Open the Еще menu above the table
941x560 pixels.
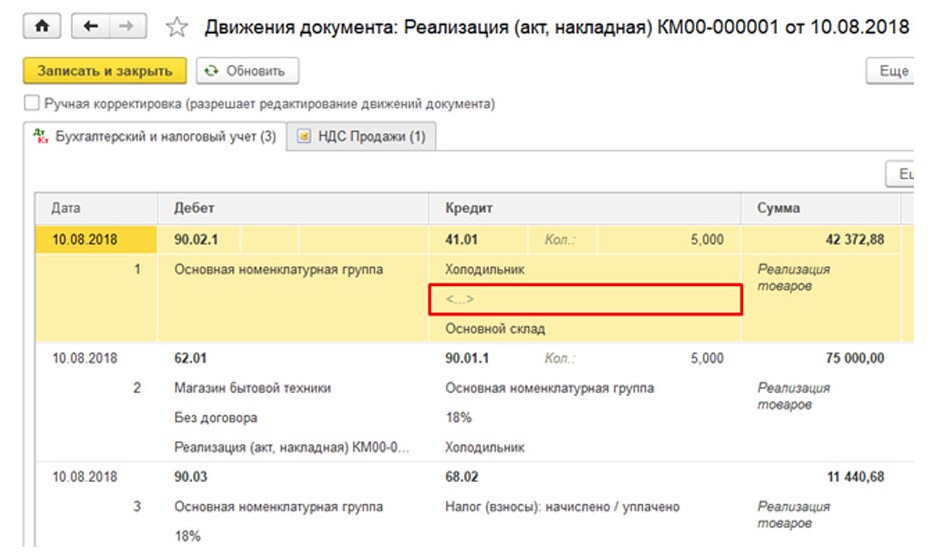click(900, 174)
